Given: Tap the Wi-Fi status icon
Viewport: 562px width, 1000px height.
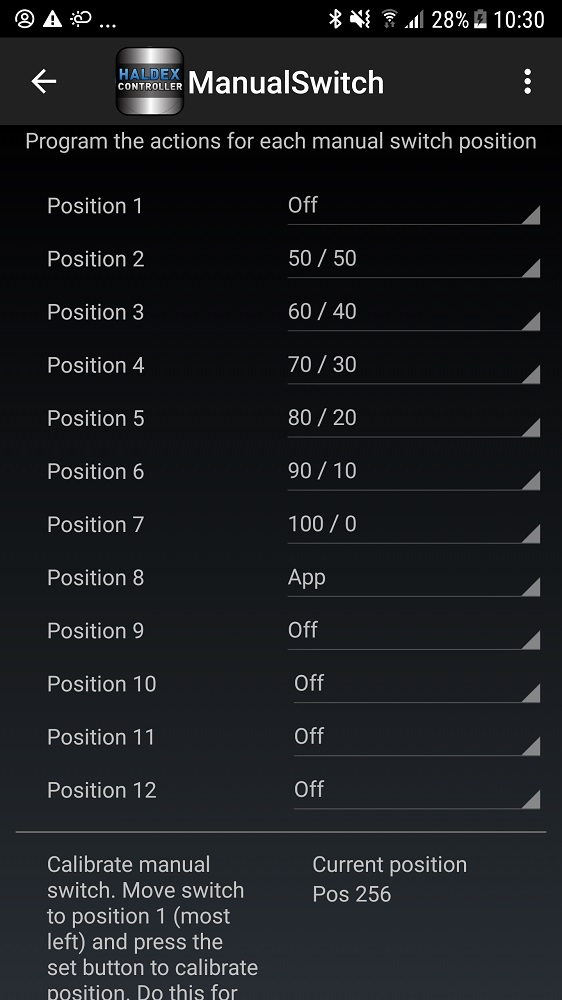Looking at the screenshot, I should point(390,19).
